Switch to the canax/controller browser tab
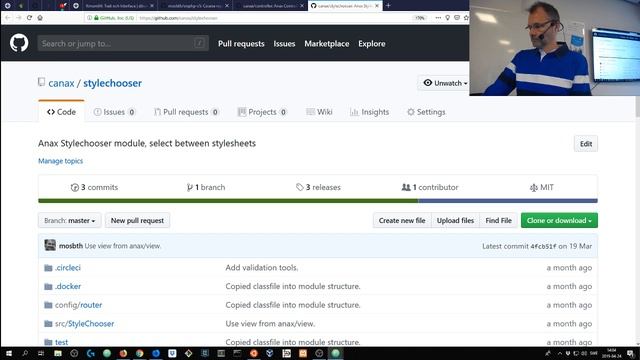 [x=269, y=6]
